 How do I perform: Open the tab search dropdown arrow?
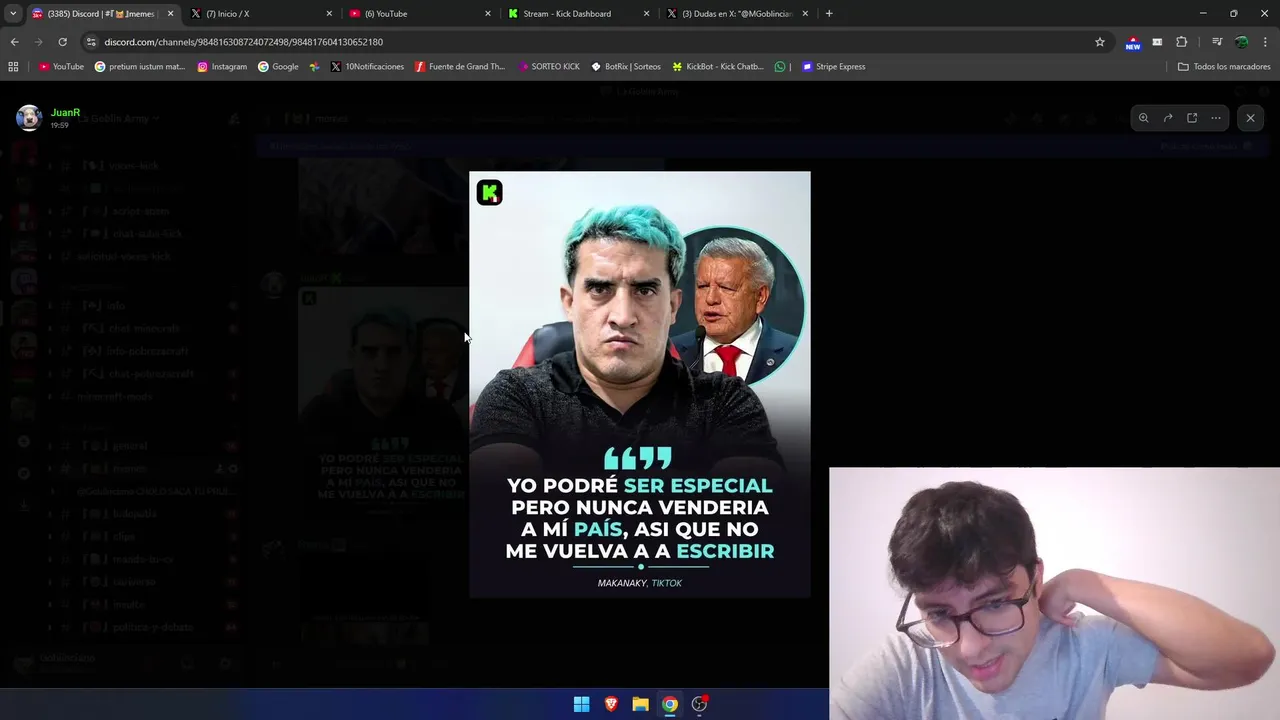coord(12,14)
